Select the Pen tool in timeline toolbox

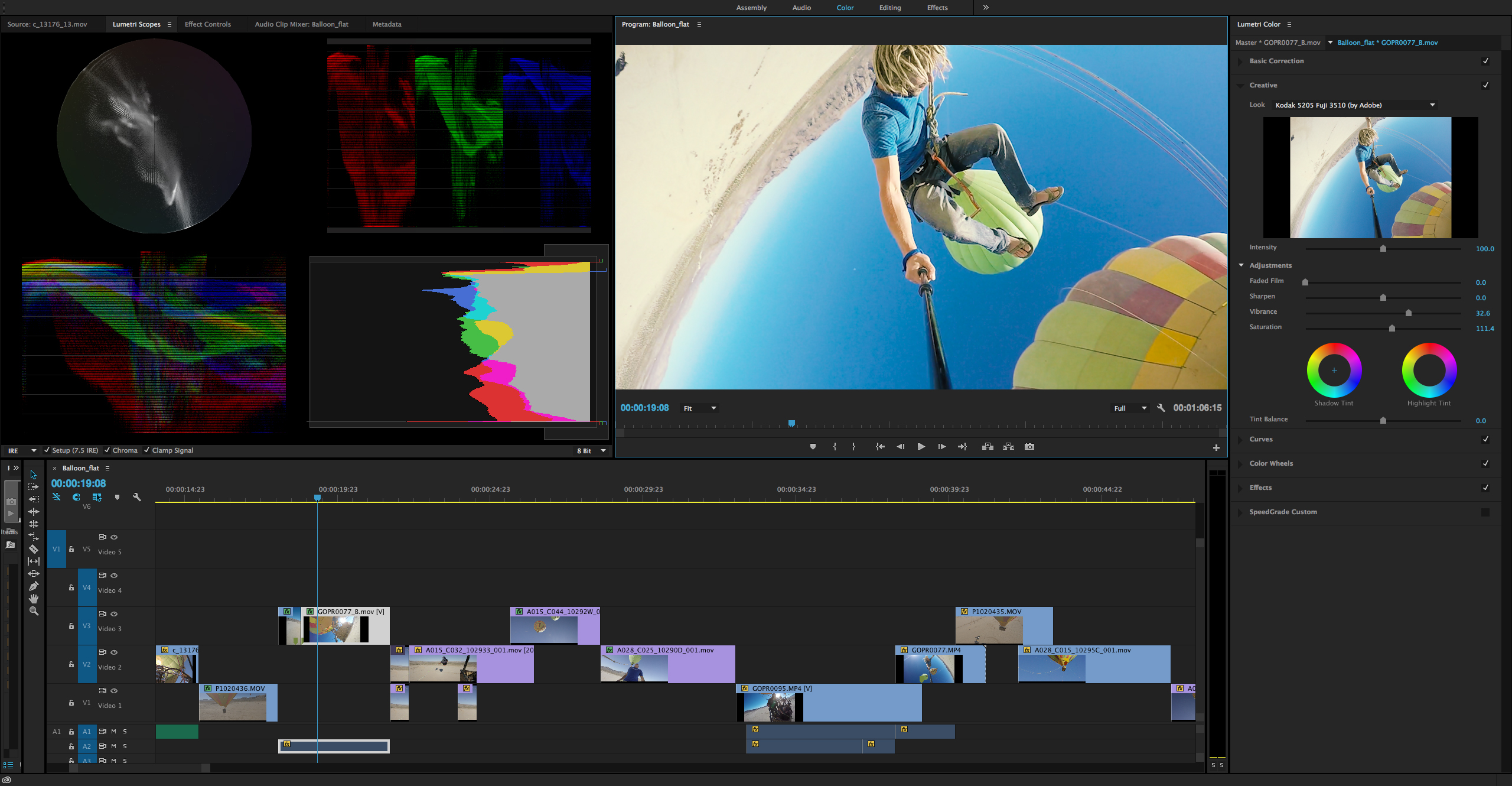pos(34,586)
